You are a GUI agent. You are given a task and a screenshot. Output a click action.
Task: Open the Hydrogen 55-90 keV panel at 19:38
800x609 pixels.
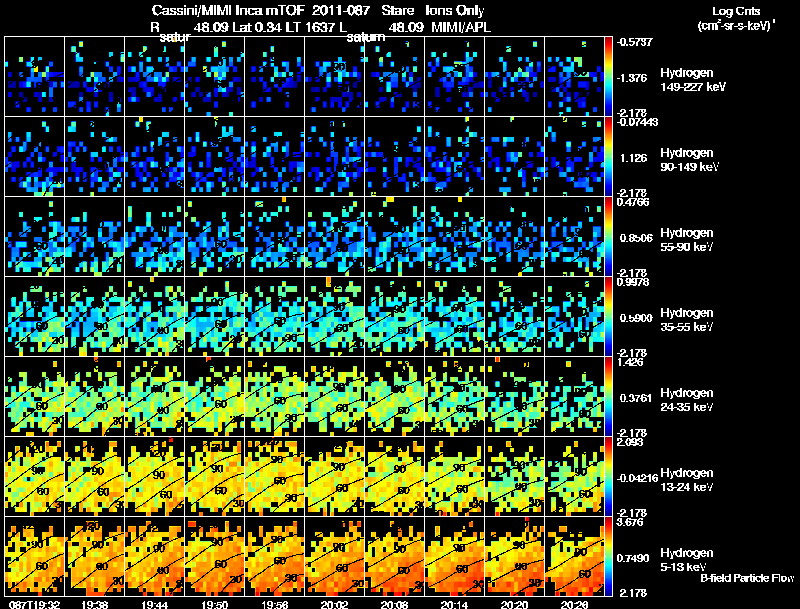[94, 236]
